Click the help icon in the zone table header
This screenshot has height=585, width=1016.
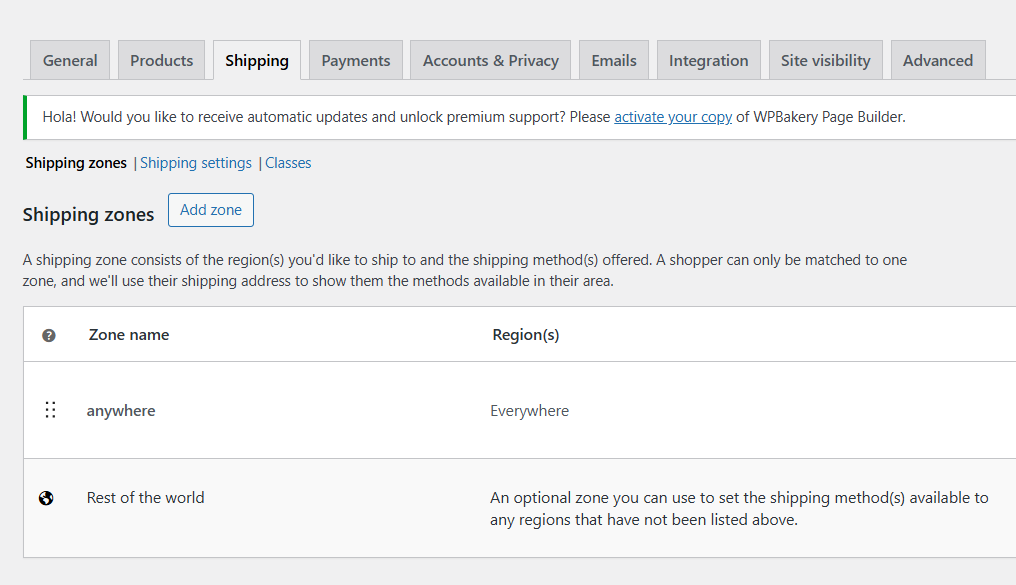pyautogui.click(x=48, y=335)
